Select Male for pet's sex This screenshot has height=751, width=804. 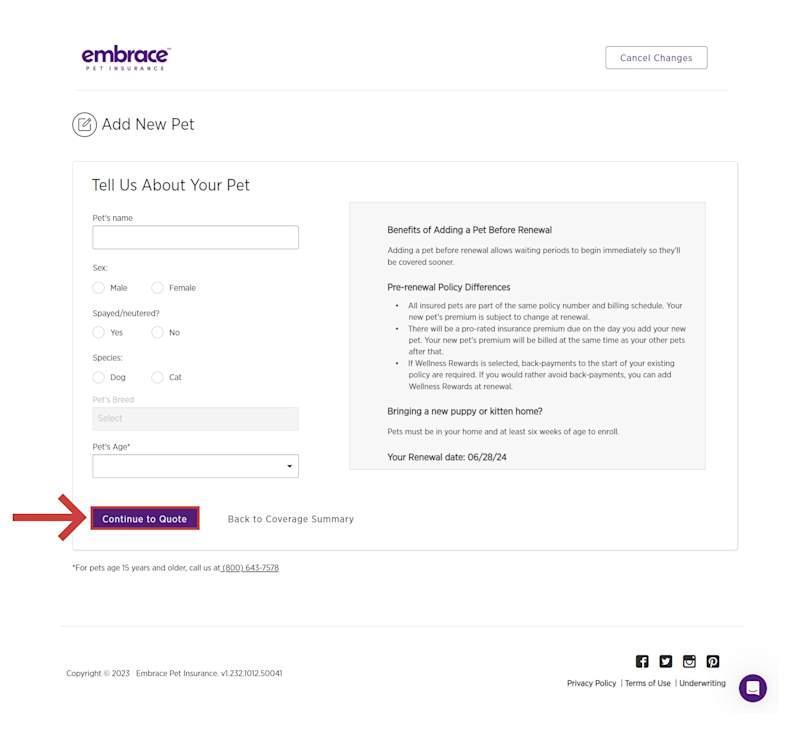pos(99,287)
